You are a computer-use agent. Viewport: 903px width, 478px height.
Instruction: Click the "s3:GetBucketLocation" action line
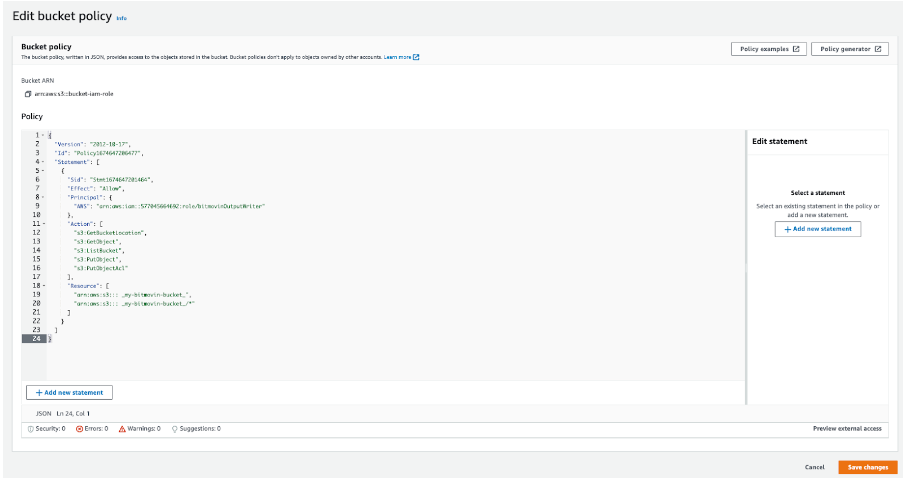coord(110,233)
